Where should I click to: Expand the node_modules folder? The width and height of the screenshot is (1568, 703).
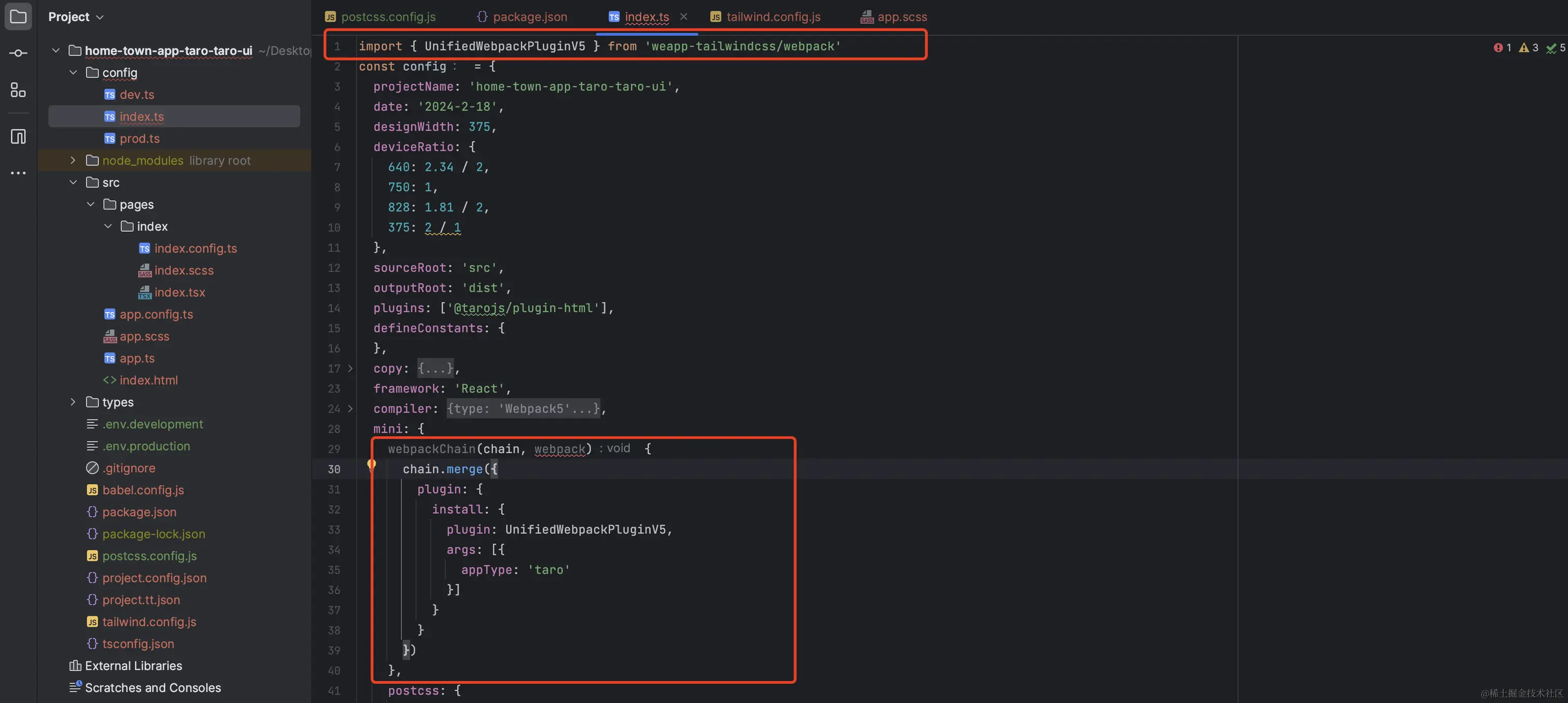pos(73,160)
